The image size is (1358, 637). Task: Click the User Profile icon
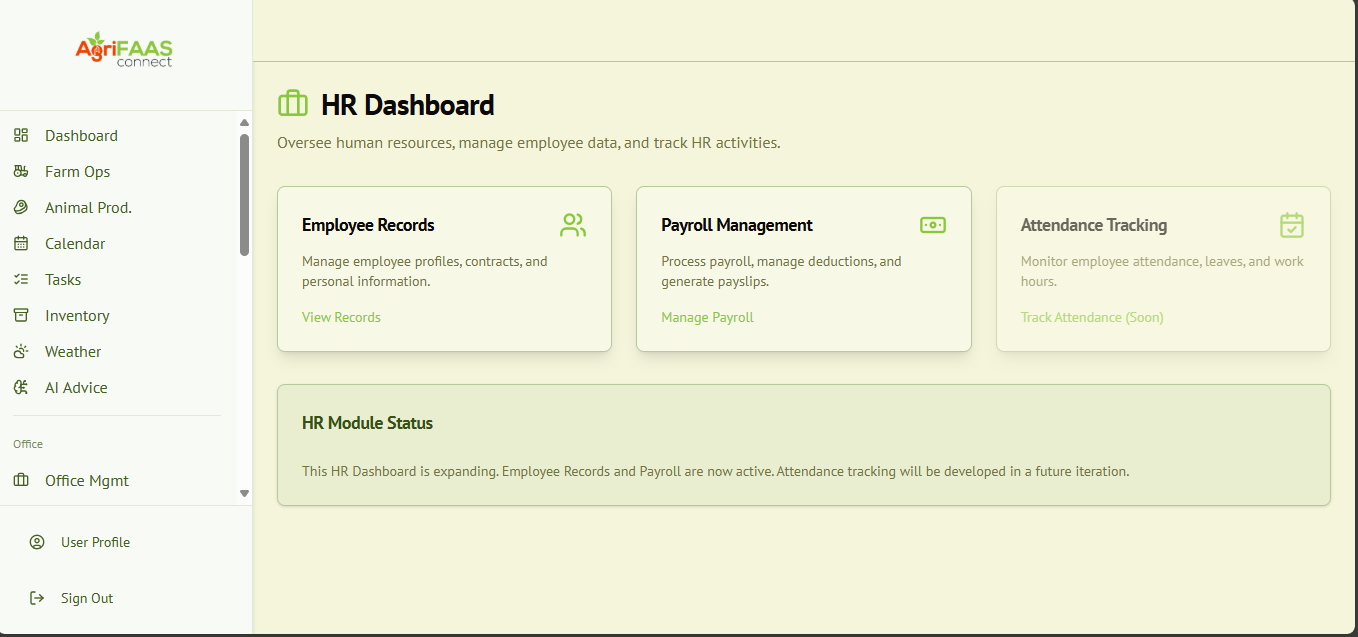click(37, 541)
